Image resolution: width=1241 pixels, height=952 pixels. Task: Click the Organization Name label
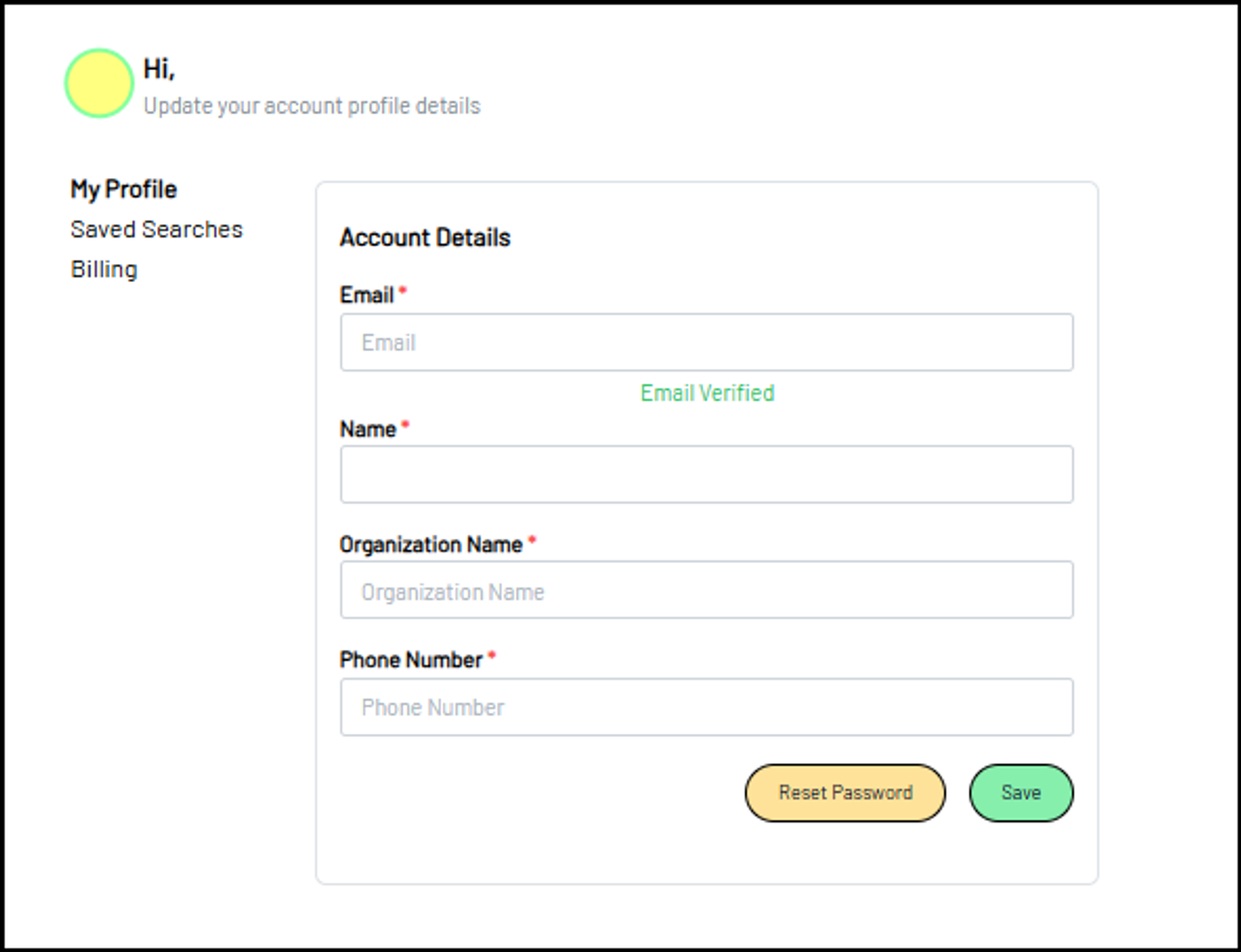click(x=432, y=544)
